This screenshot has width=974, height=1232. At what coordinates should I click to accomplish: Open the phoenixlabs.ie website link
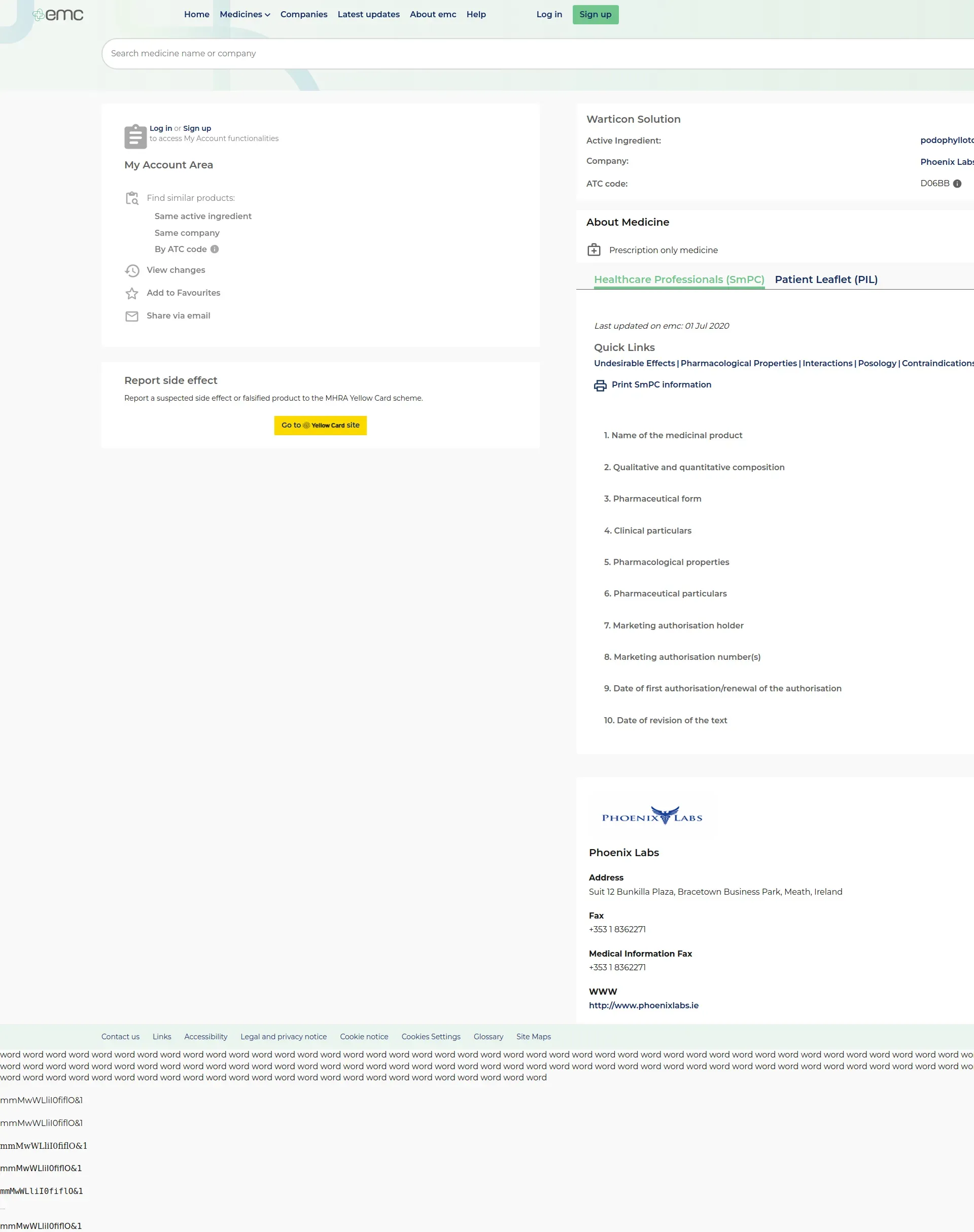click(643, 1005)
